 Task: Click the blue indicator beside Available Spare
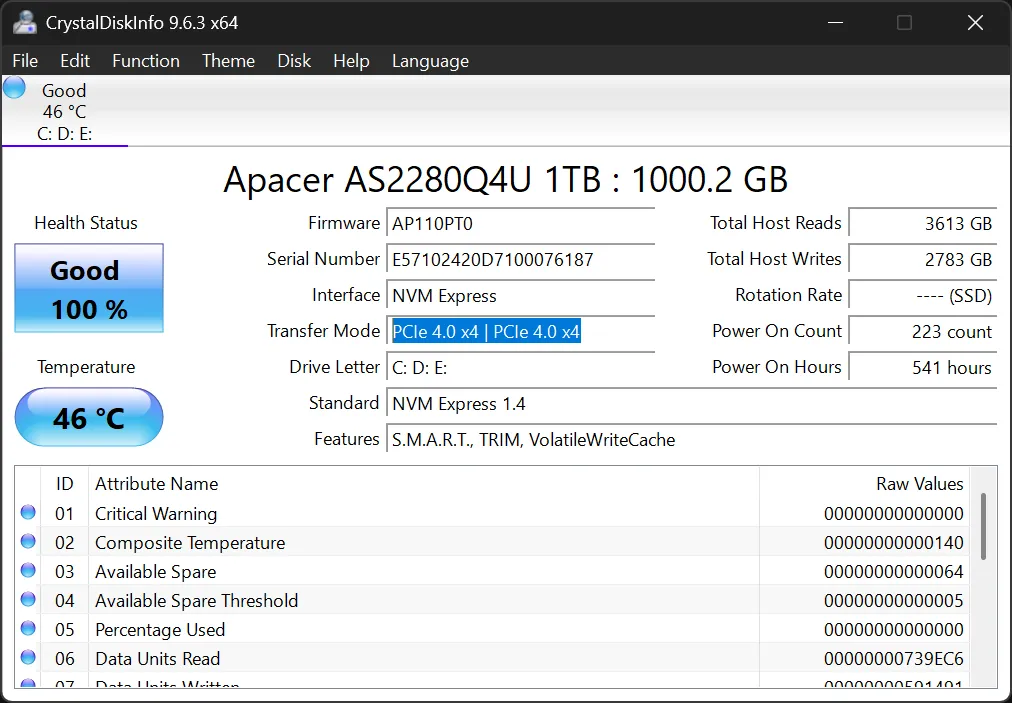click(x=28, y=571)
